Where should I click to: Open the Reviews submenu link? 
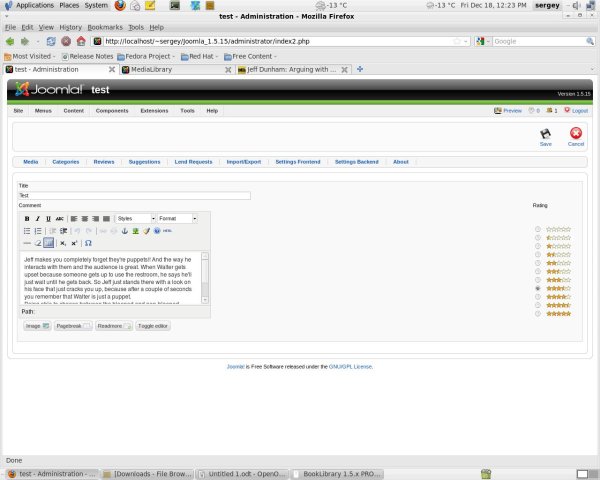pos(104,162)
